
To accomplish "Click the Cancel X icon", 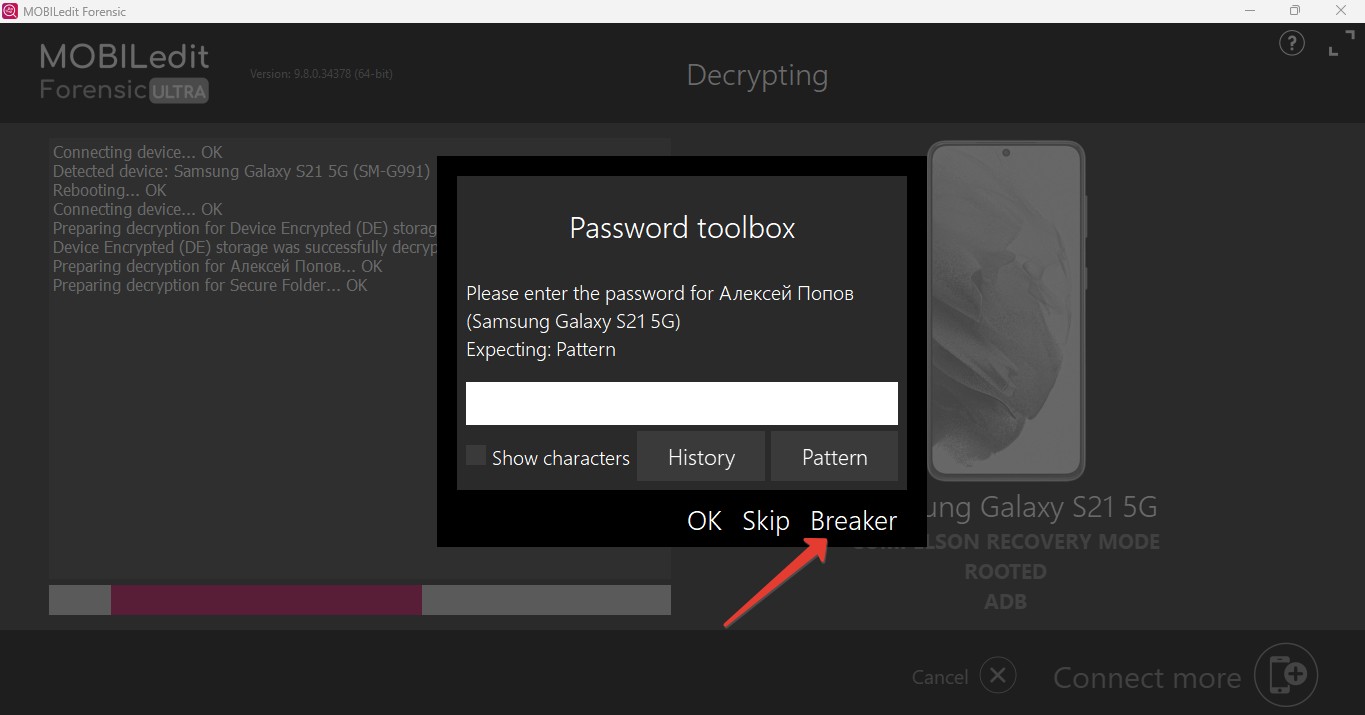I will pyautogui.click(x=998, y=676).
